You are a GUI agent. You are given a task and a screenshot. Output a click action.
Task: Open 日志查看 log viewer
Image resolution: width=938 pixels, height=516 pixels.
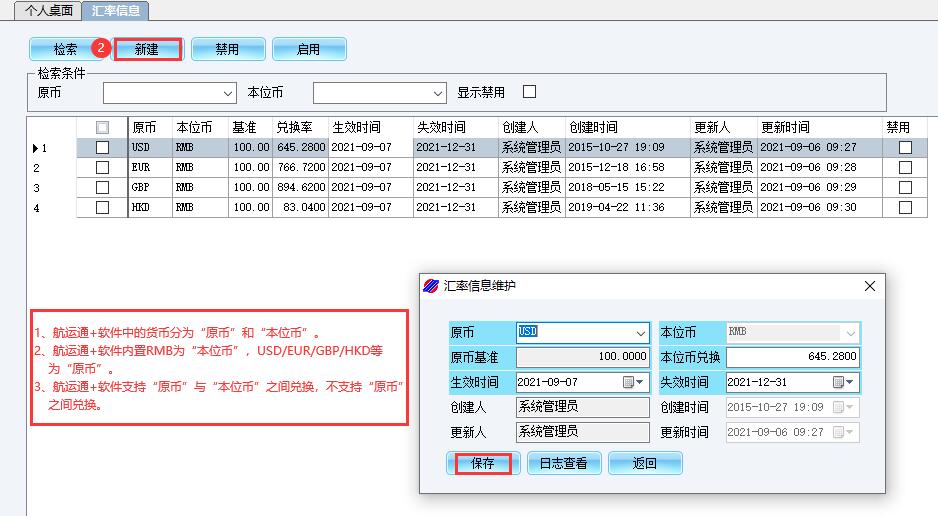click(x=563, y=463)
